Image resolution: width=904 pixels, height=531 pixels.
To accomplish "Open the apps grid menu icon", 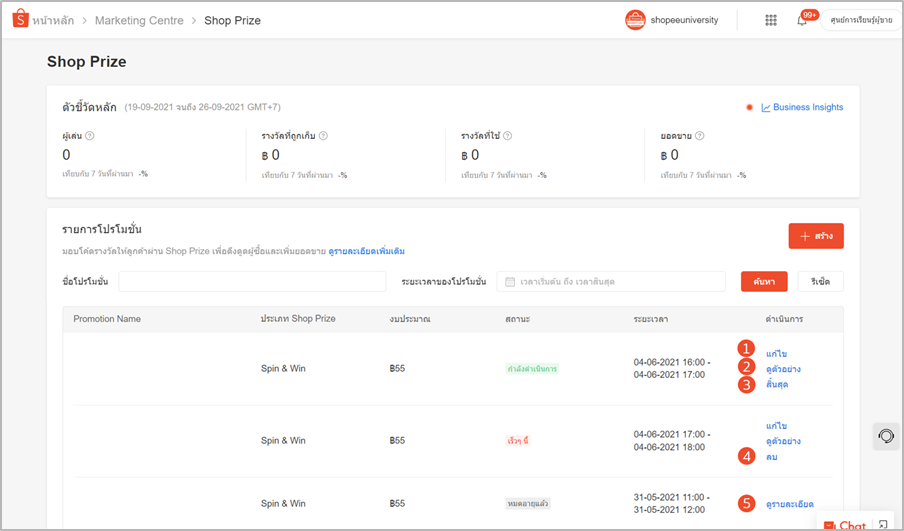I will click(x=771, y=20).
